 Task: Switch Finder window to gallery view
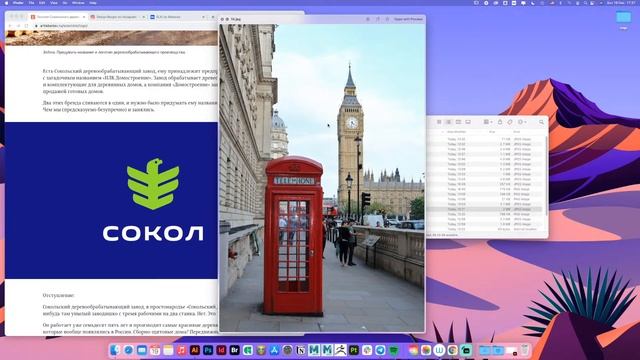(x=468, y=122)
